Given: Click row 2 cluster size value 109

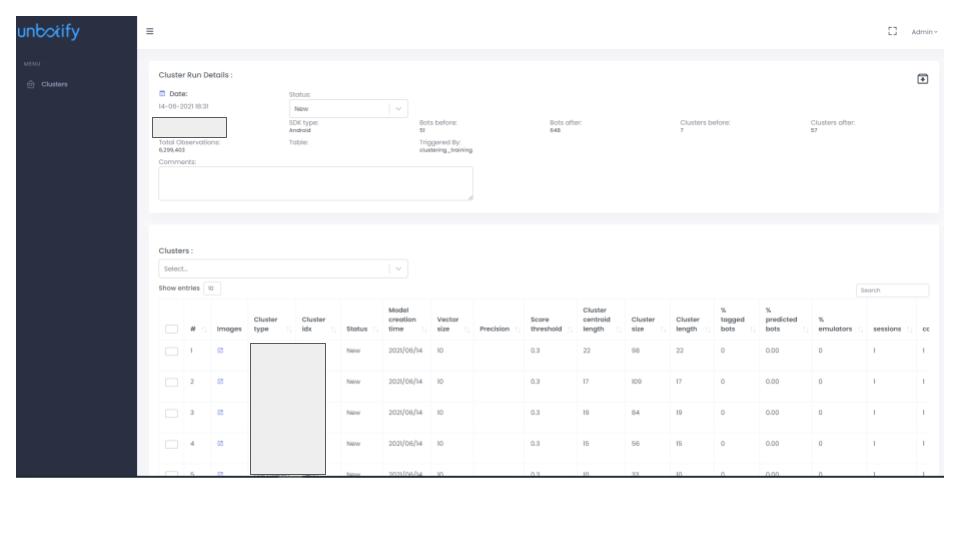Looking at the screenshot, I should point(636,381).
